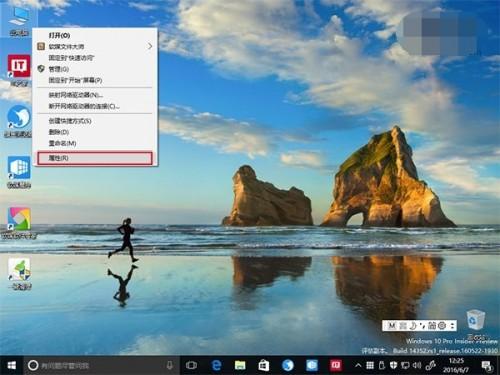
Task: Choose 映射网络驱动器(N)... menu entry
Action: (95, 95)
